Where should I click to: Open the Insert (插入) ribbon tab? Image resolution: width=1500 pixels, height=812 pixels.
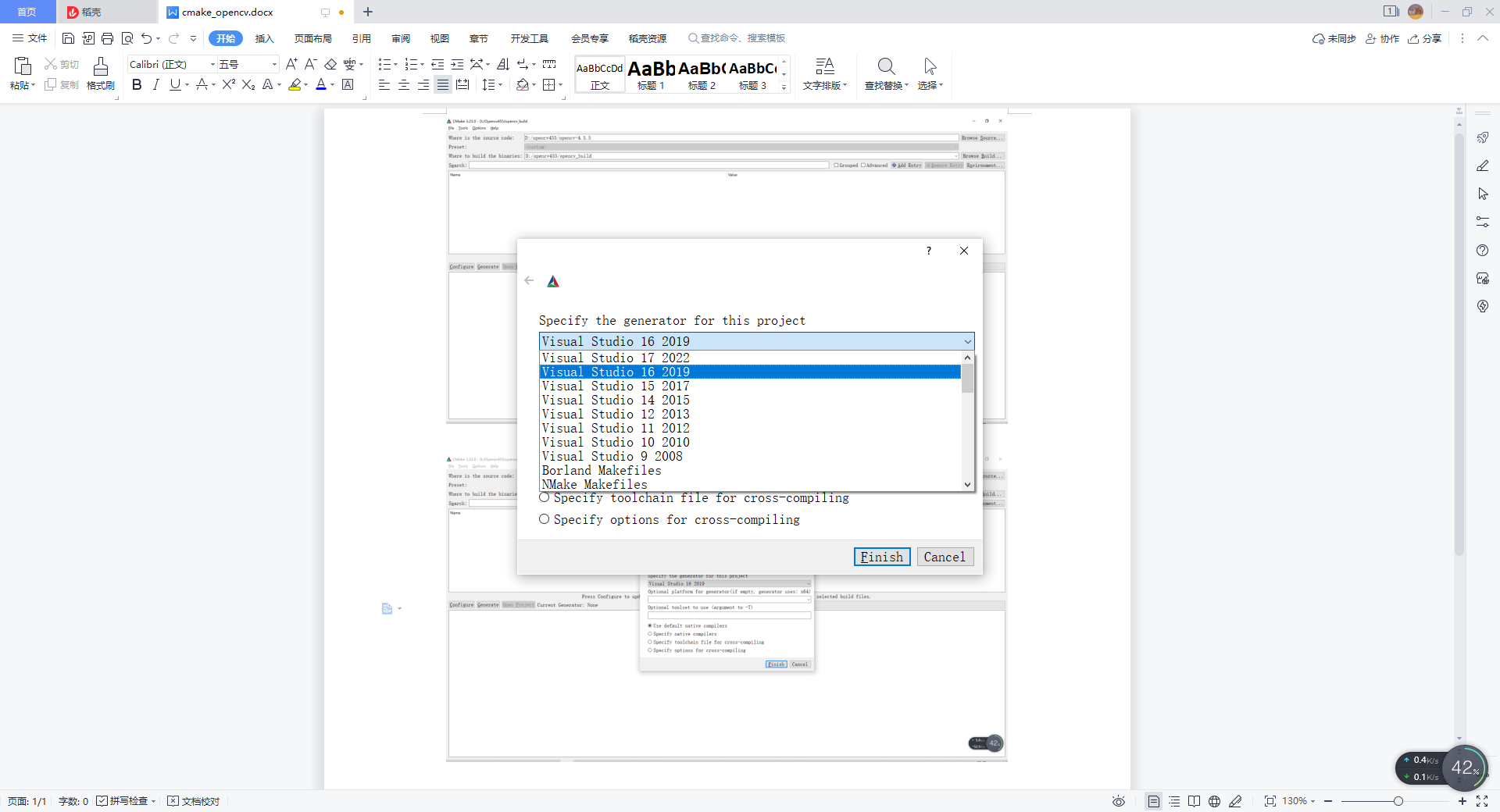click(x=265, y=38)
